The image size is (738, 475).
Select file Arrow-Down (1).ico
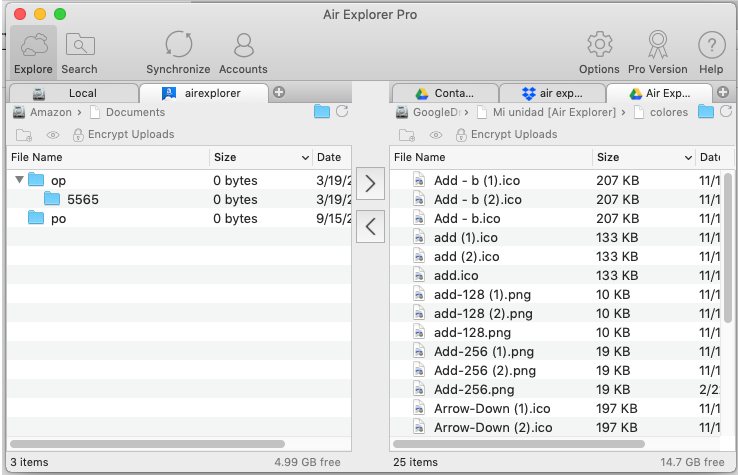555,408
